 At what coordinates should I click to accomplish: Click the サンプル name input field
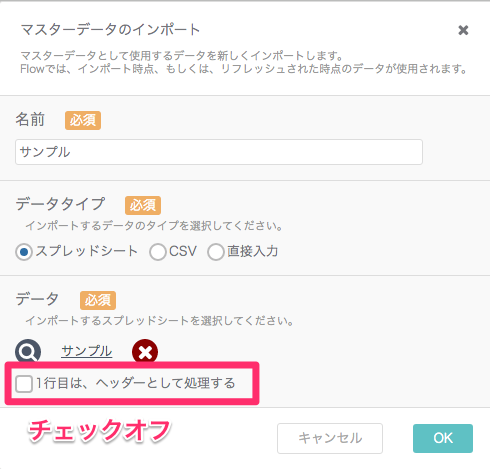[219, 152]
